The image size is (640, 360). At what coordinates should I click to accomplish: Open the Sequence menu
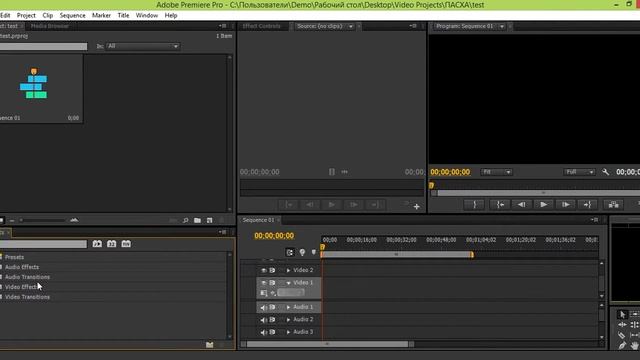click(x=72, y=16)
